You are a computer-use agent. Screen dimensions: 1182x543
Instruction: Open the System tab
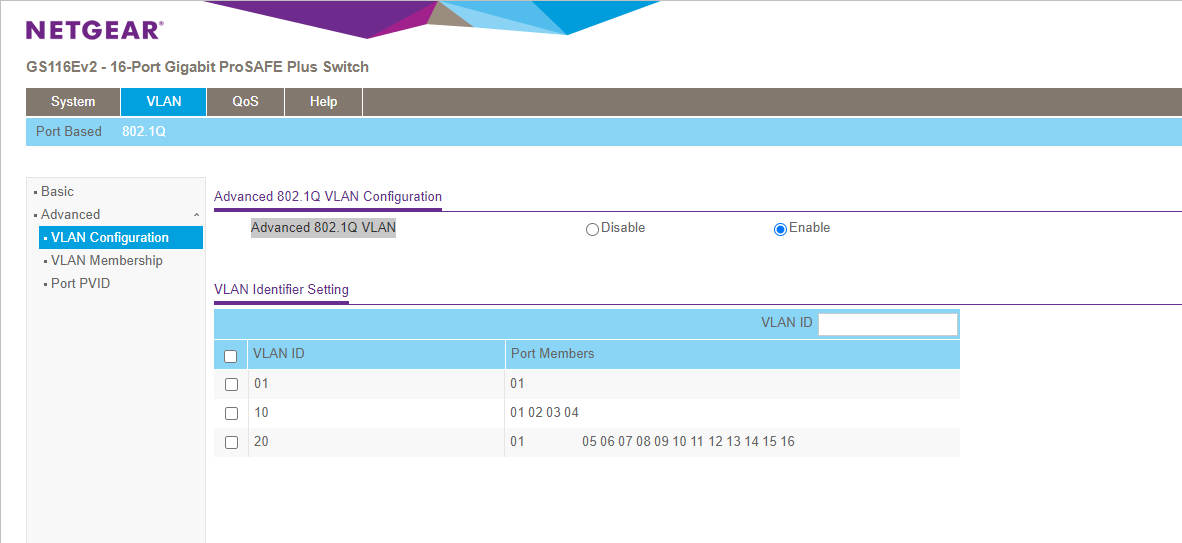point(73,102)
